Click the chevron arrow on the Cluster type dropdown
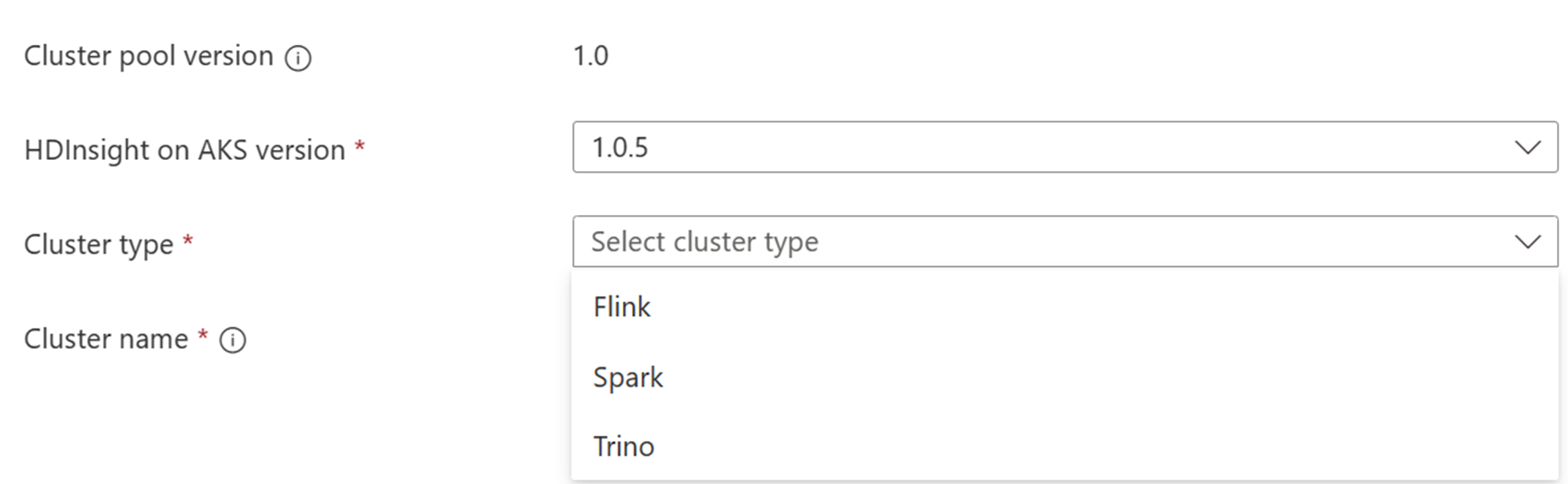Viewport: 1568px width, 484px height. 1527,243
